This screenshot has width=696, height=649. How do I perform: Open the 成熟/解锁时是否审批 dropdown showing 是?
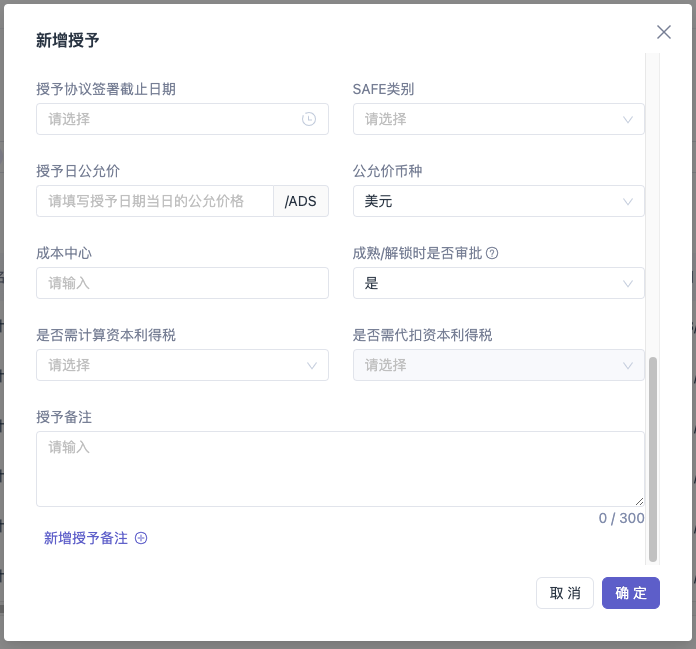tap(498, 283)
